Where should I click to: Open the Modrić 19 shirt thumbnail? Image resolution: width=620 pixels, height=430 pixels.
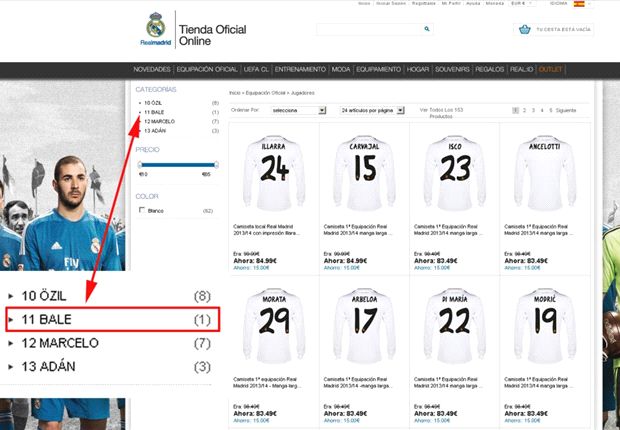point(545,326)
